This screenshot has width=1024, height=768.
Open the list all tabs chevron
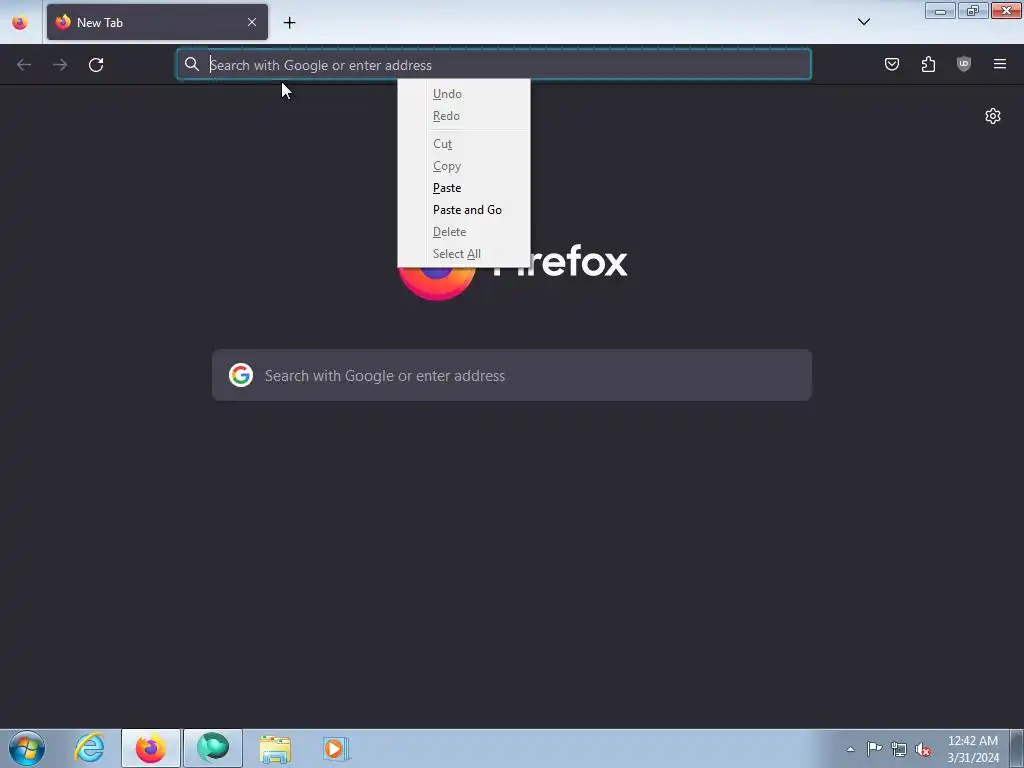[x=863, y=22]
